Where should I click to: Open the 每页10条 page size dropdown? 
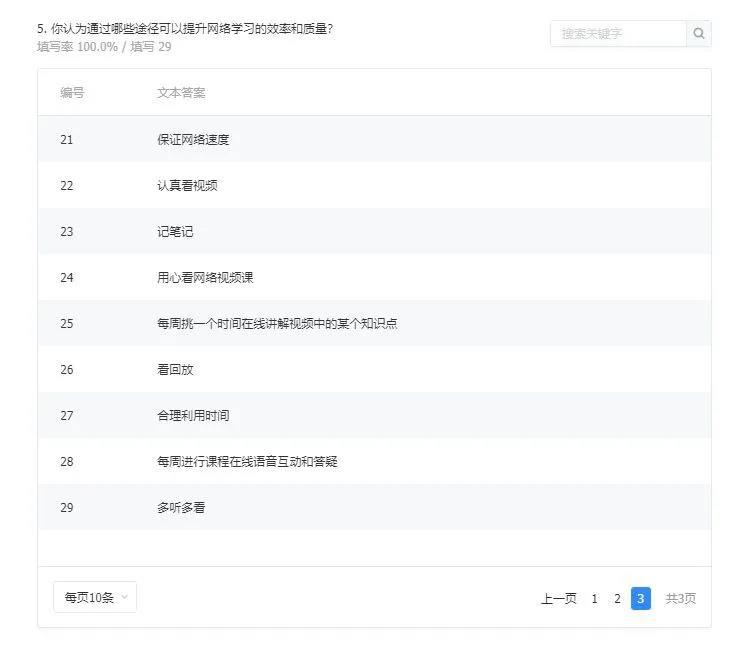tap(95, 598)
